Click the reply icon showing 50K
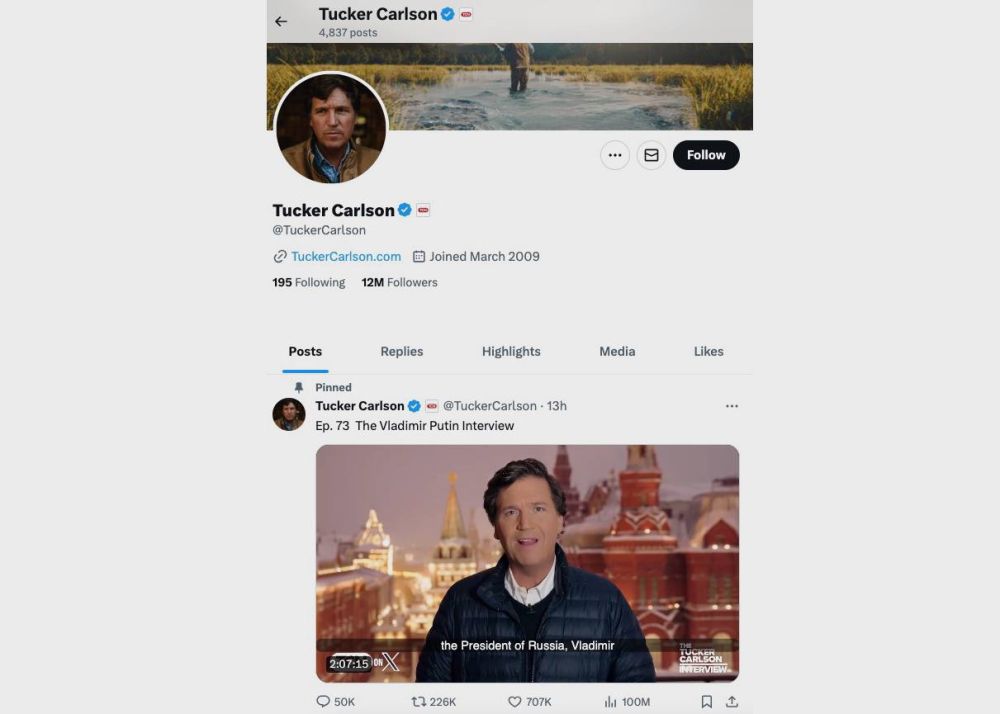Screen dimensions: 1000x714 point(324,702)
